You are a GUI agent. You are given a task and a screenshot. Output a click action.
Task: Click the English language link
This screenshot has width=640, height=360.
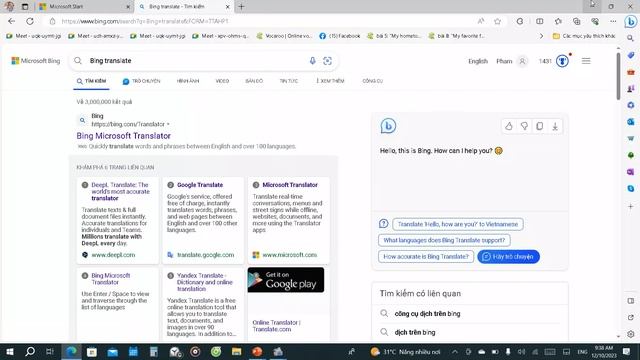pyautogui.click(x=478, y=61)
